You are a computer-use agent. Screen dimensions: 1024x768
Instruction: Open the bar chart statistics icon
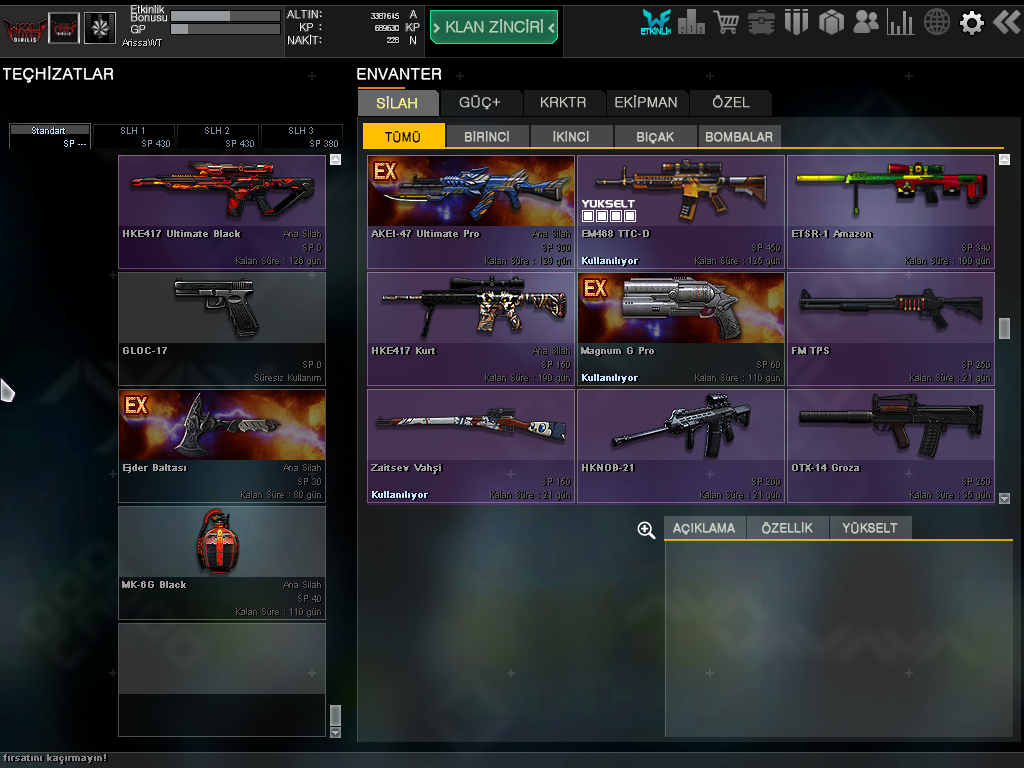901,23
